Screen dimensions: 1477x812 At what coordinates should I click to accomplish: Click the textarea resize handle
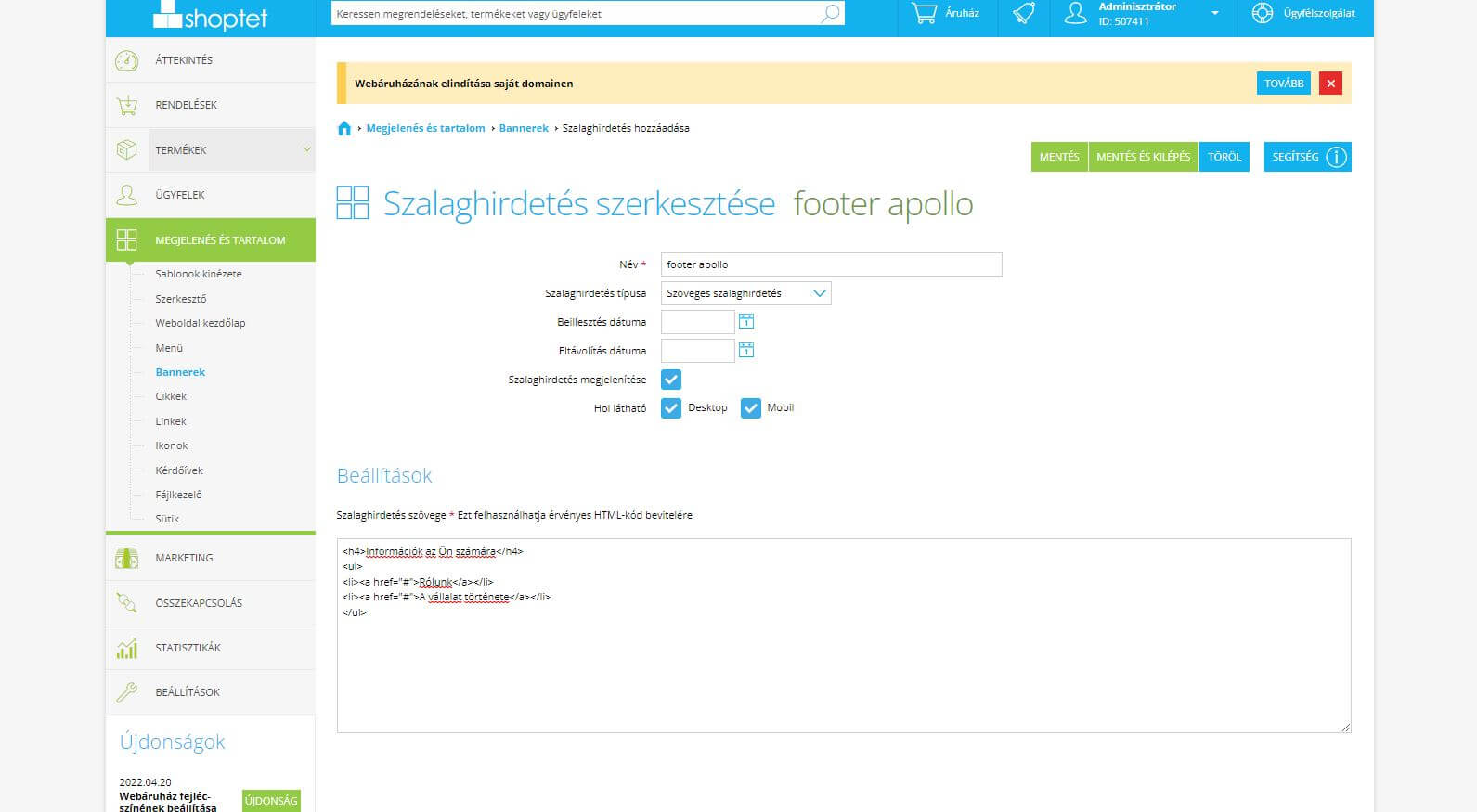point(1345,727)
